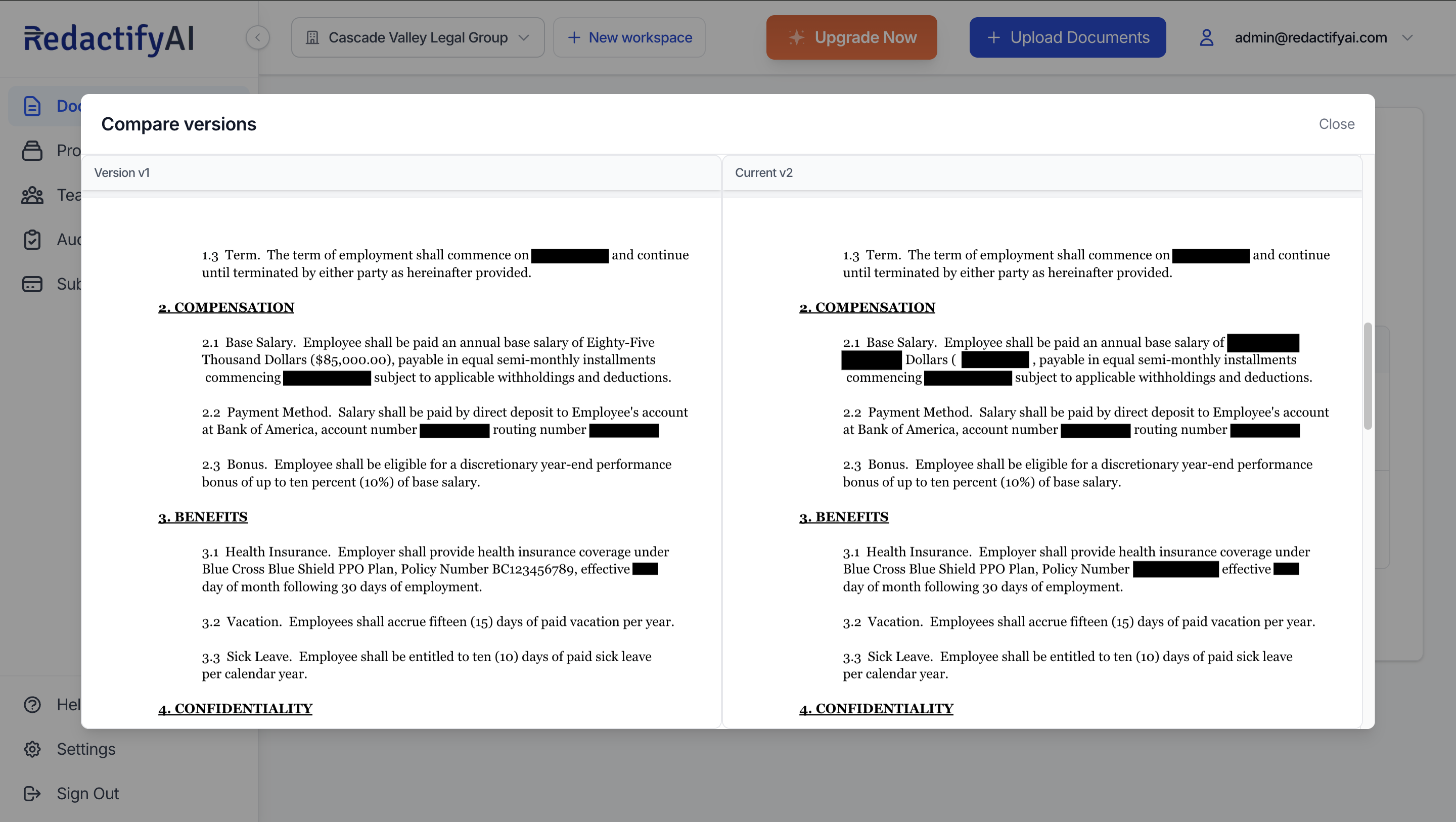
Task: Click the Documents sidebar icon
Action: tap(32, 106)
